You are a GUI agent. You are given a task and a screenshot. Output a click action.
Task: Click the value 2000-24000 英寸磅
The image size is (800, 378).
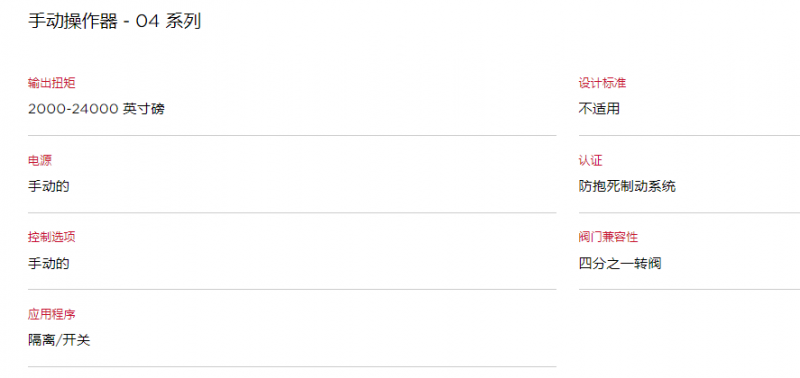click(96, 109)
